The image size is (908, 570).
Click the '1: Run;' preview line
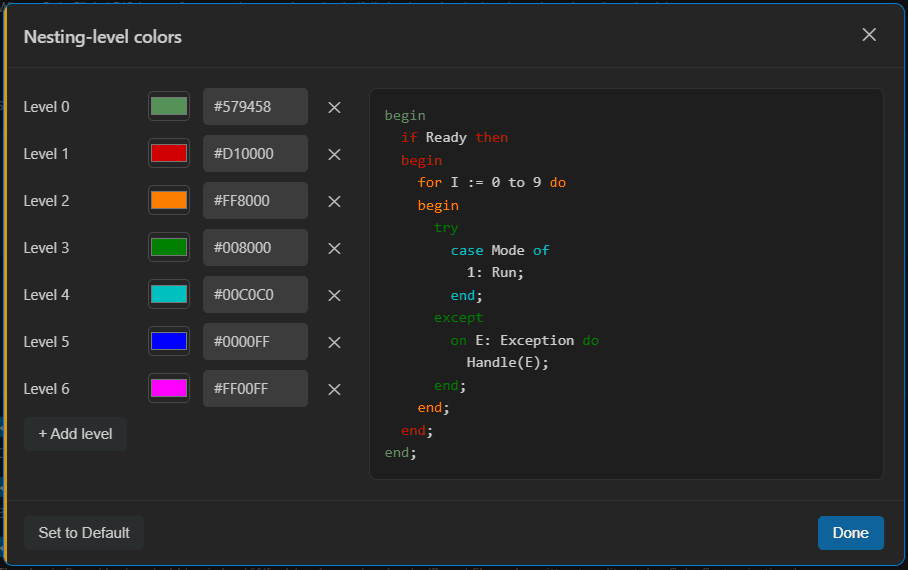(495, 272)
